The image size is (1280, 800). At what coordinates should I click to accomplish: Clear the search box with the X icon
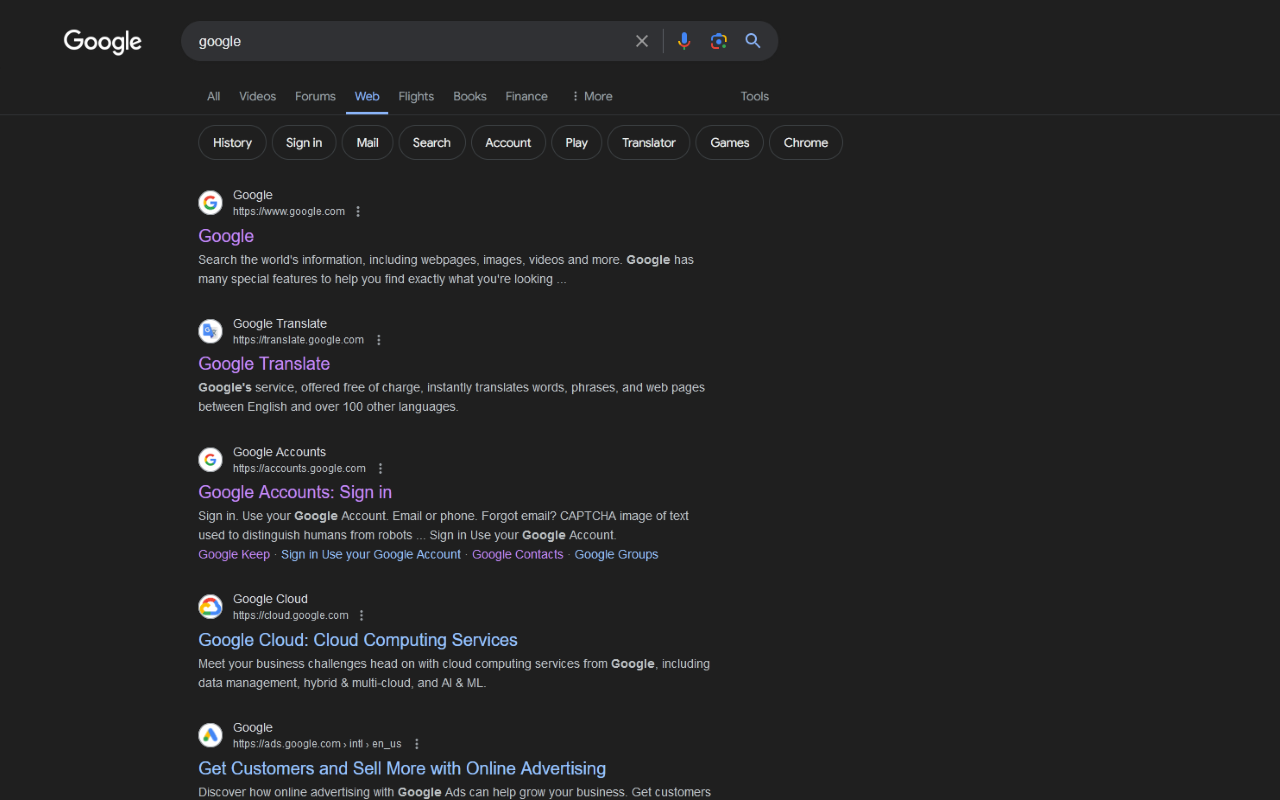coord(642,41)
